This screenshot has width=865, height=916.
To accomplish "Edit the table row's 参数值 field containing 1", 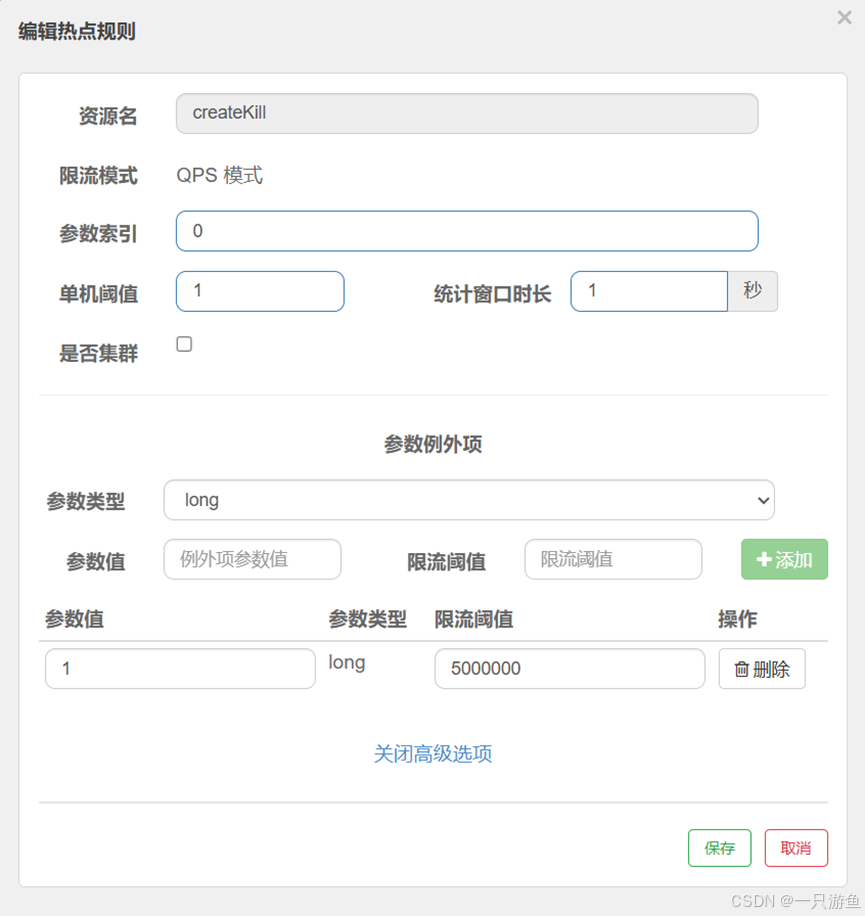I will pyautogui.click(x=180, y=668).
